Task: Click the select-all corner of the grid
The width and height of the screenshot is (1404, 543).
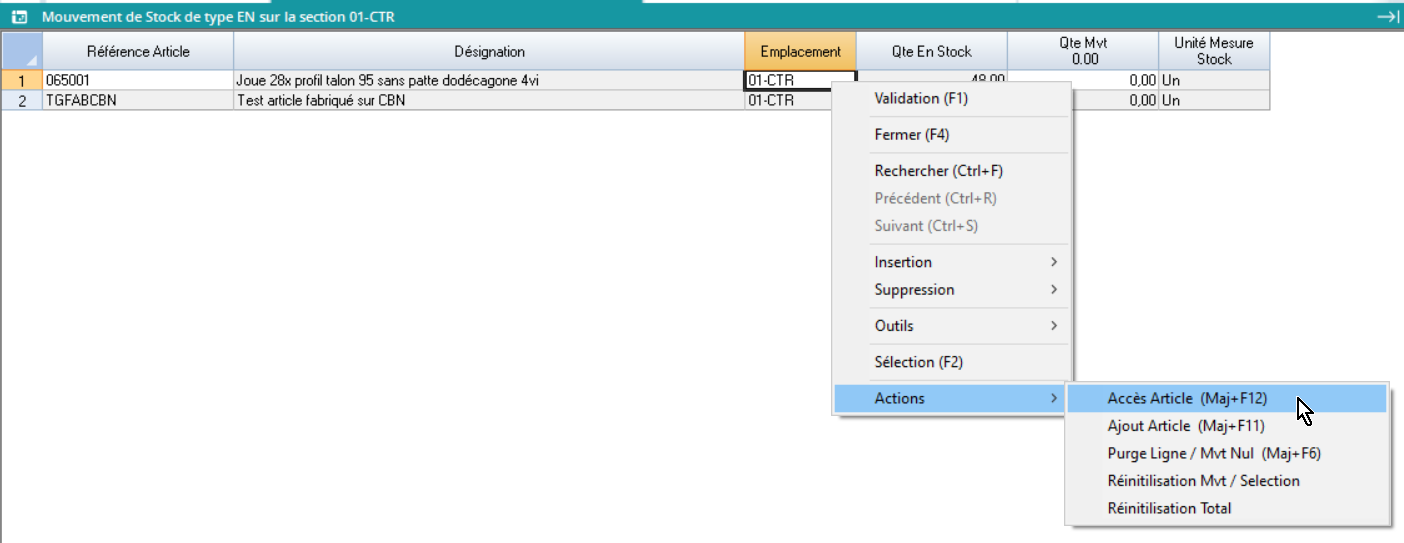Action: (22, 51)
